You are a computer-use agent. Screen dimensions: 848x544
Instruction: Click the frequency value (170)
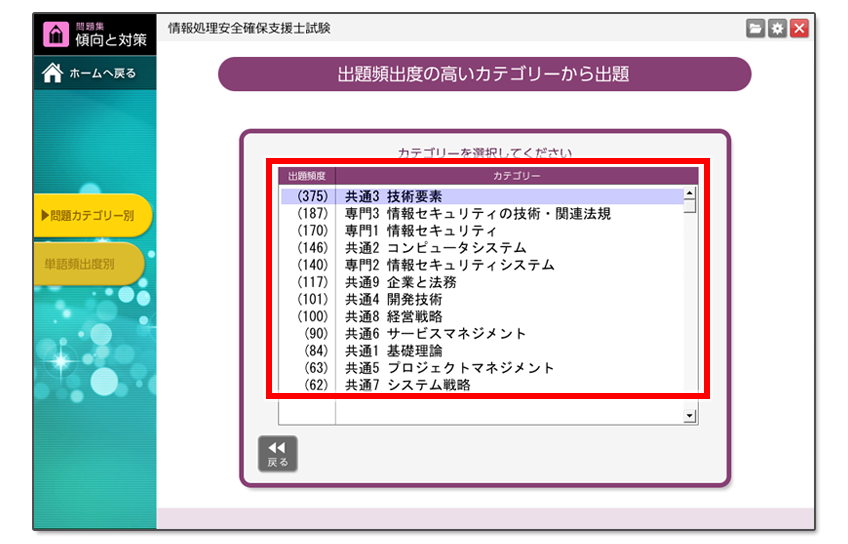pyautogui.click(x=313, y=230)
